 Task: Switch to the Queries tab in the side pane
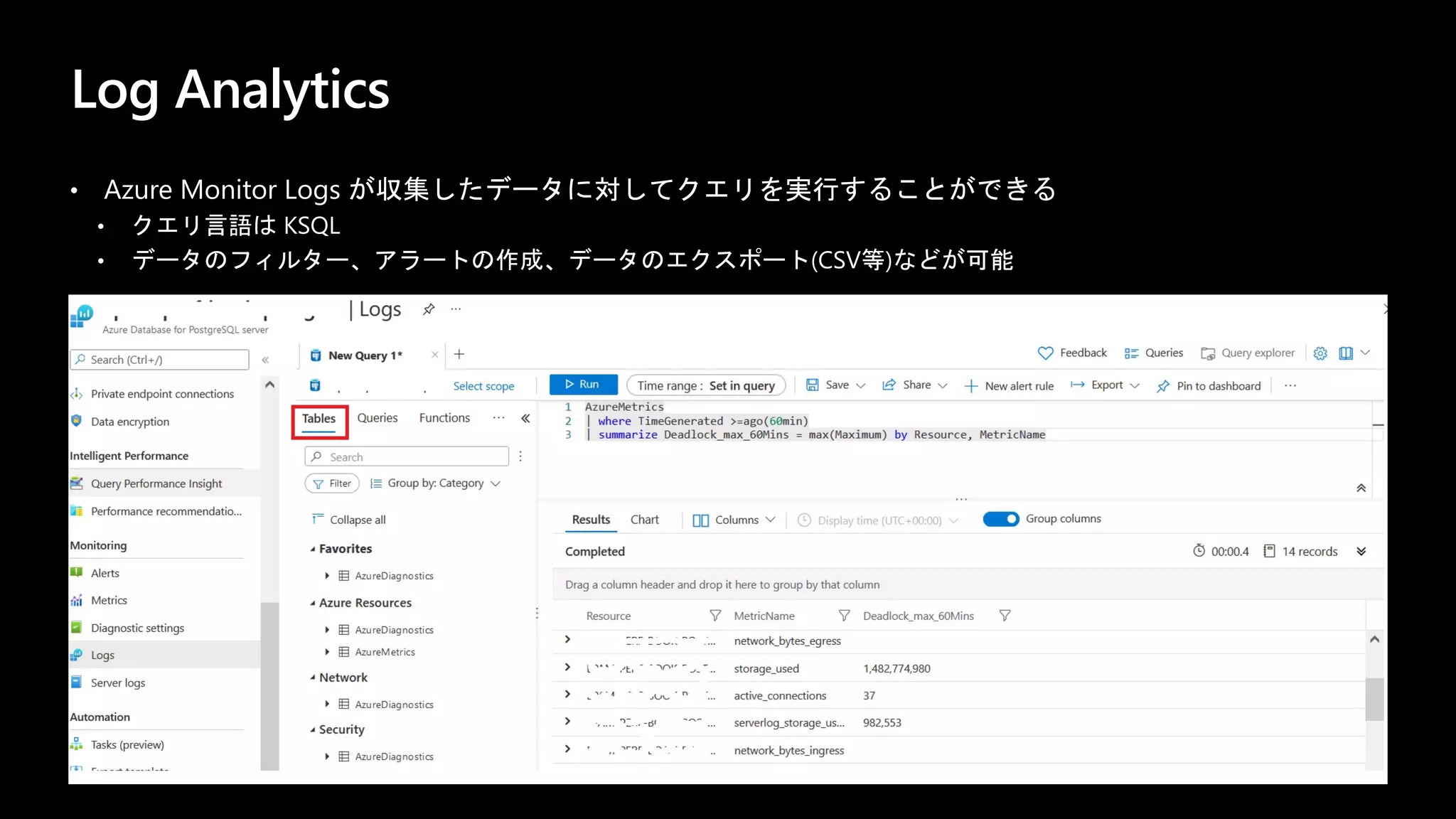[x=378, y=418]
